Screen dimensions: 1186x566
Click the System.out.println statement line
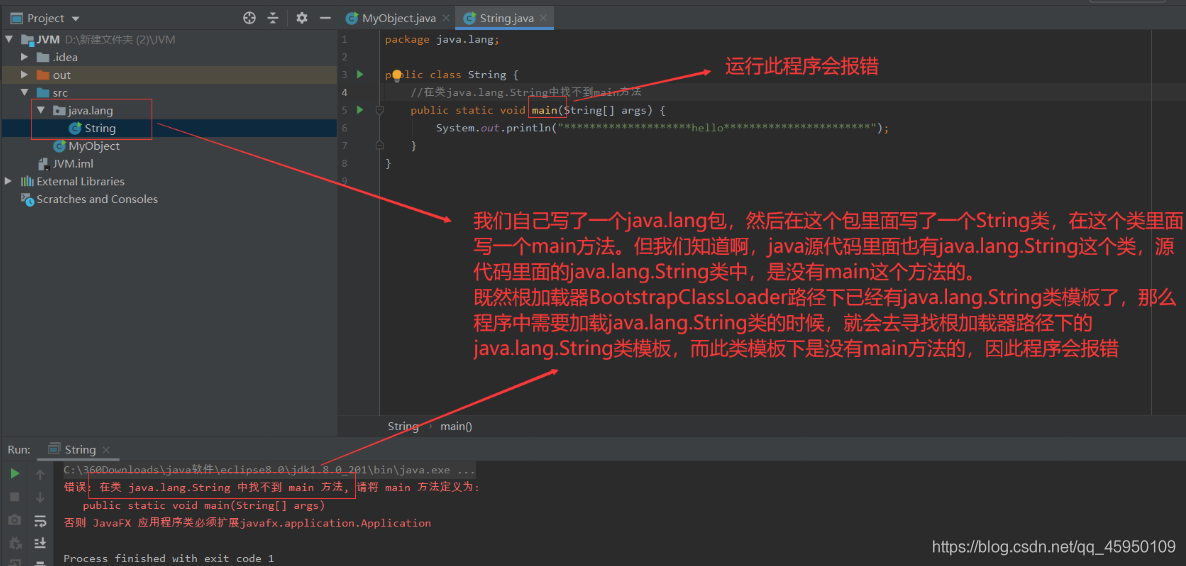coord(662,128)
